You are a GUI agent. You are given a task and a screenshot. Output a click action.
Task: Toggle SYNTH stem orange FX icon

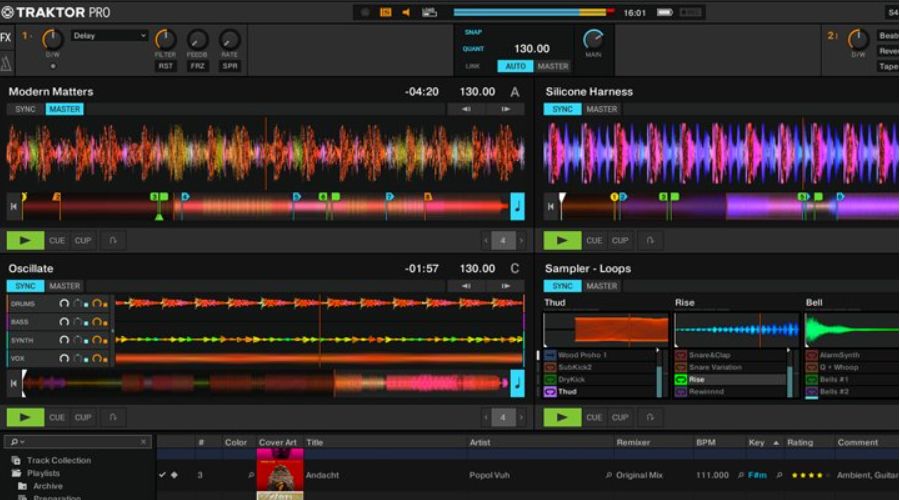[x=98, y=340]
